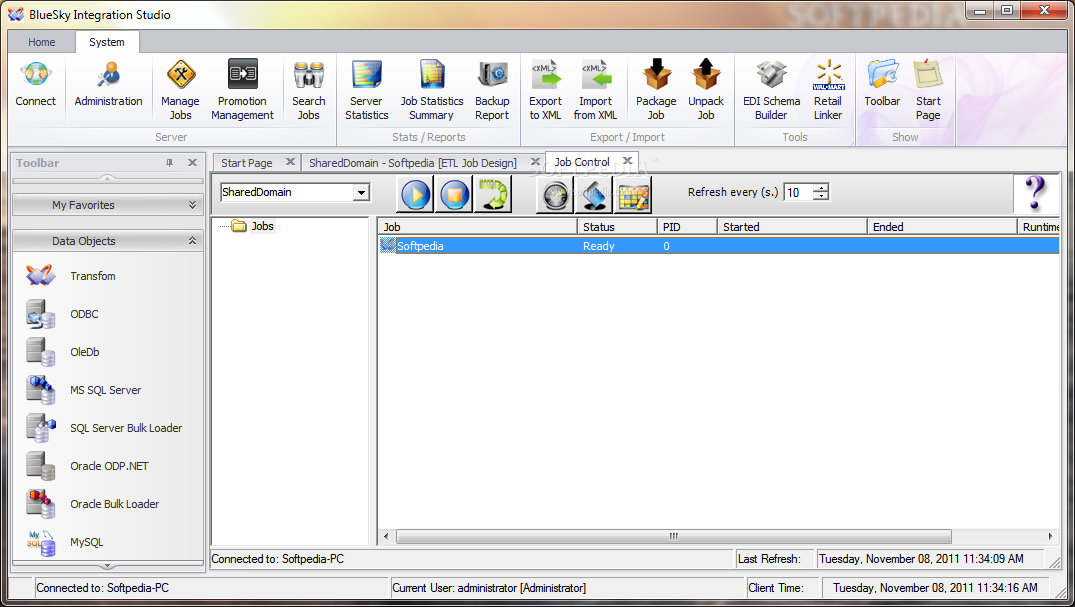The image size is (1075, 607).
Task: Show the Start Page via ribbon
Action: pos(928,91)
